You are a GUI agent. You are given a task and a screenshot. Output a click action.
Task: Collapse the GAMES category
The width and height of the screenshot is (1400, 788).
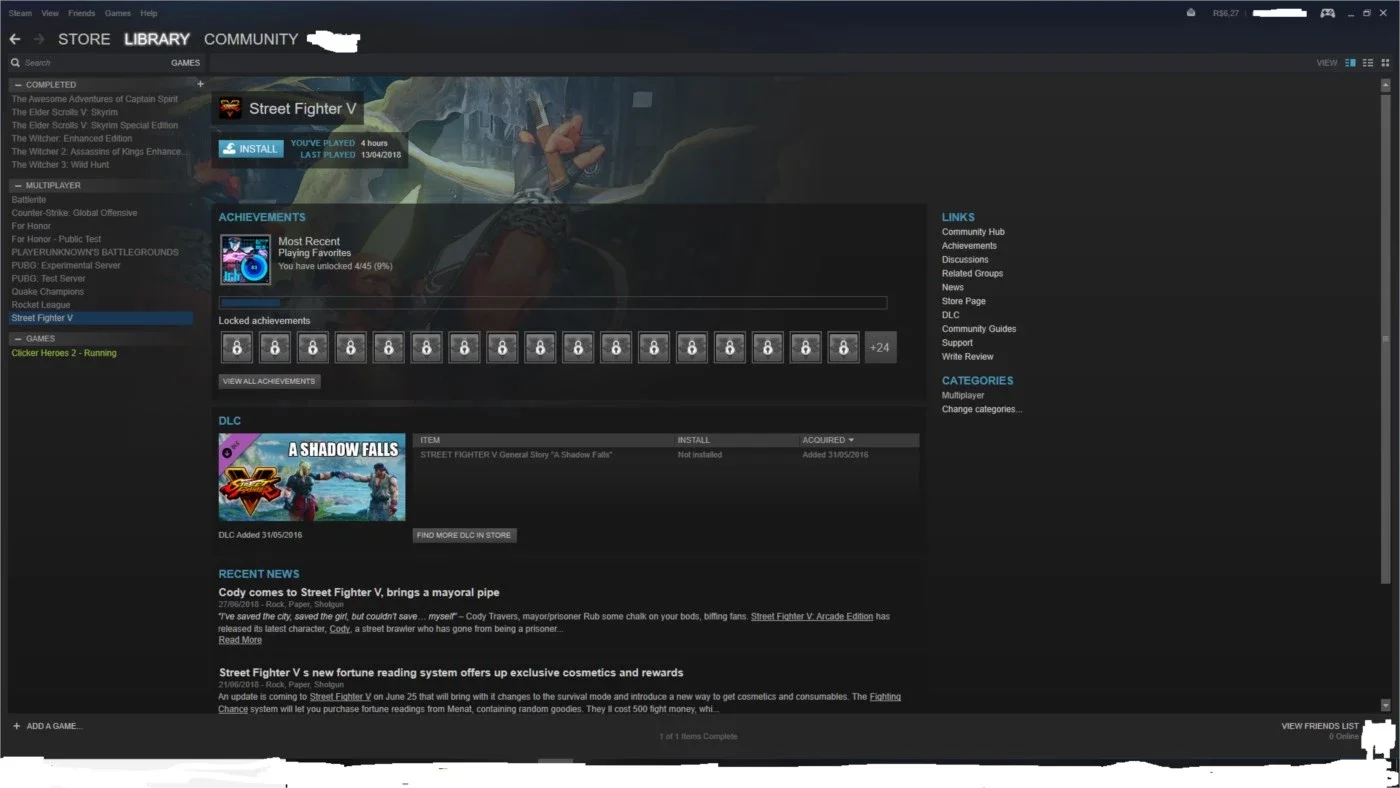(18, 339)
